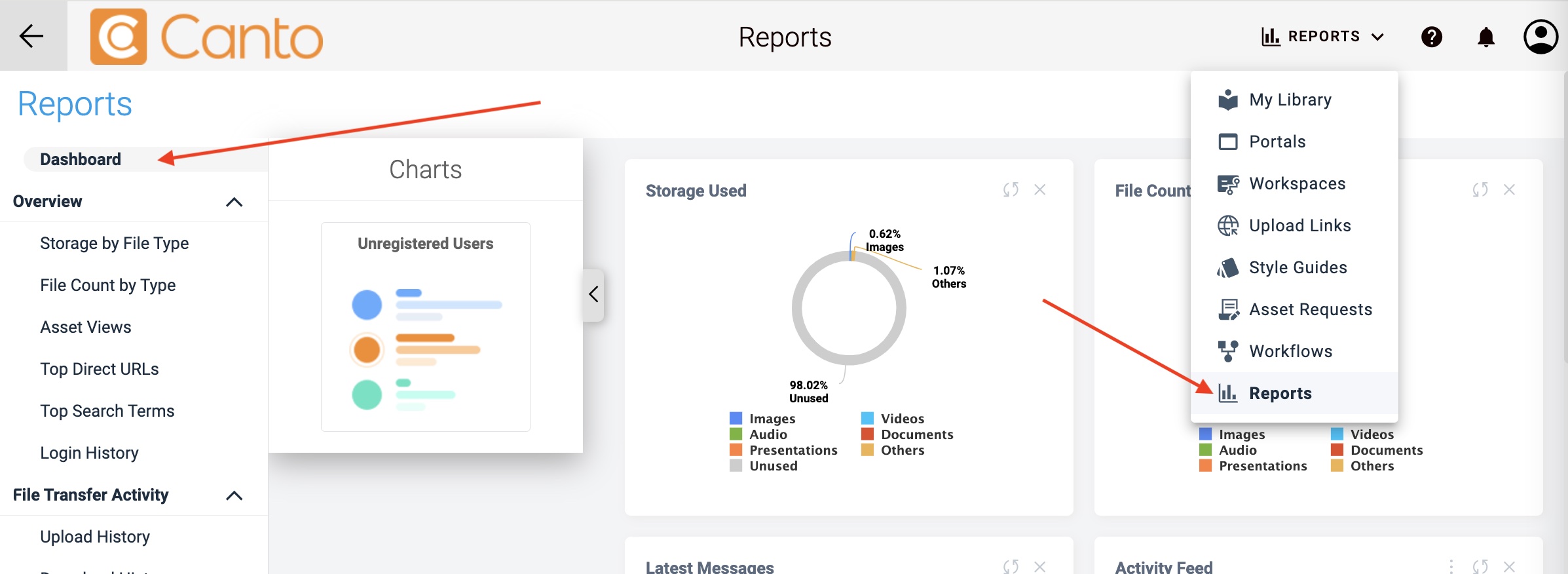Click the back arrow icon
This screenshot has width=1568, height=574.
point(31,36)
